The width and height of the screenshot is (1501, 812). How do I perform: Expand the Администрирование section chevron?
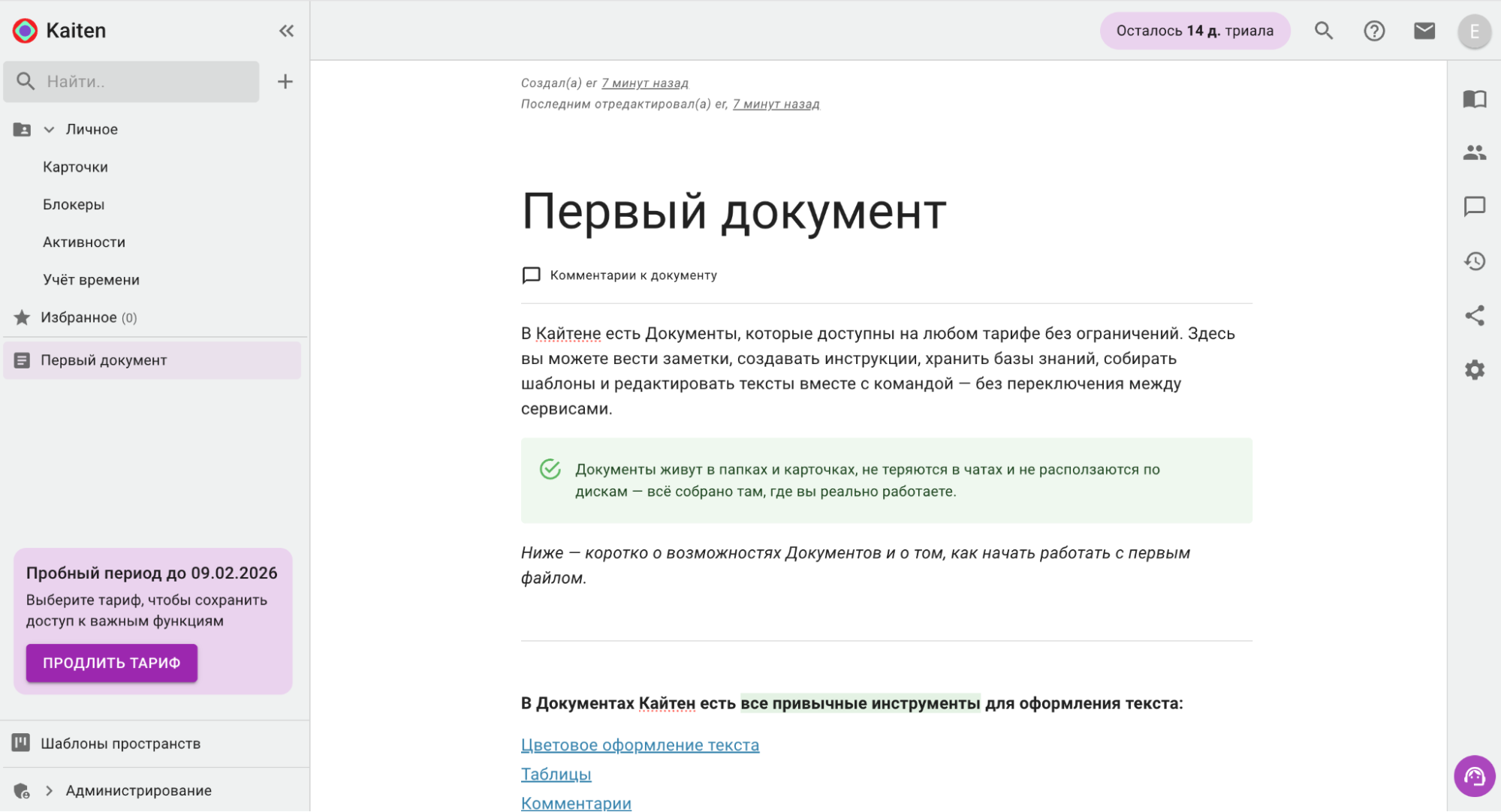click(x=49, y=791)
